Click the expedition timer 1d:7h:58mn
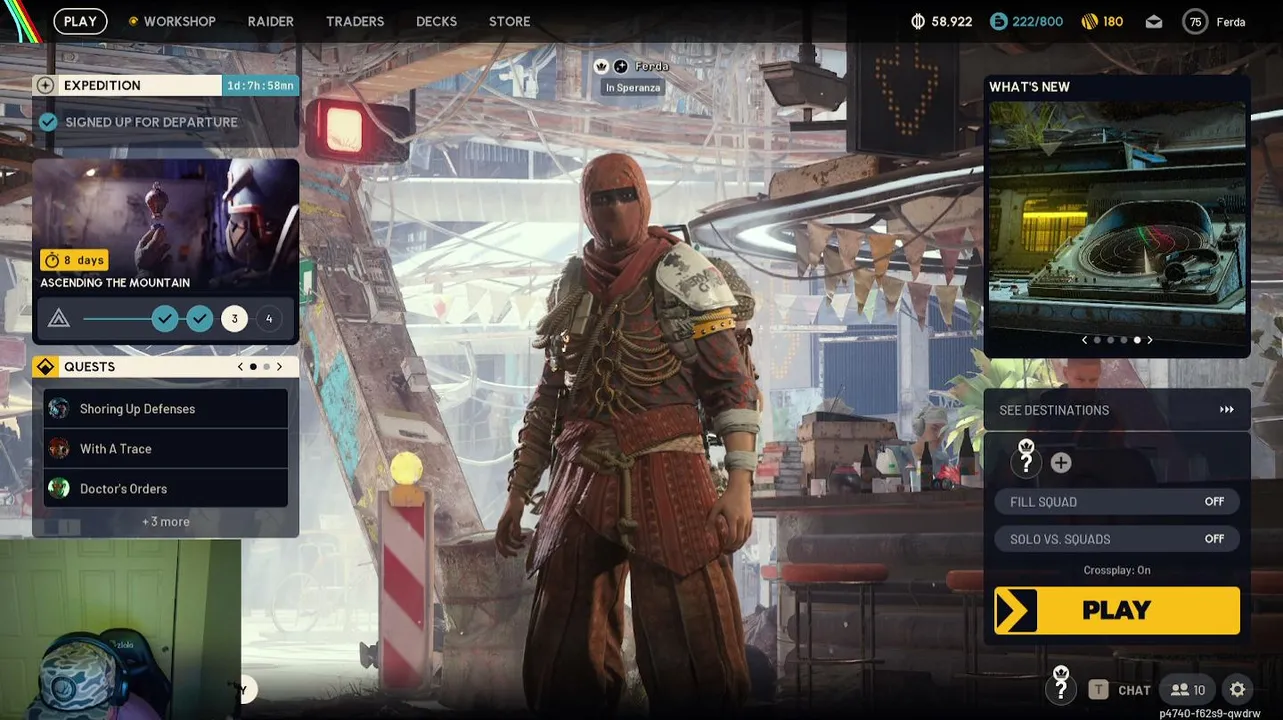 tap(260, 86)
